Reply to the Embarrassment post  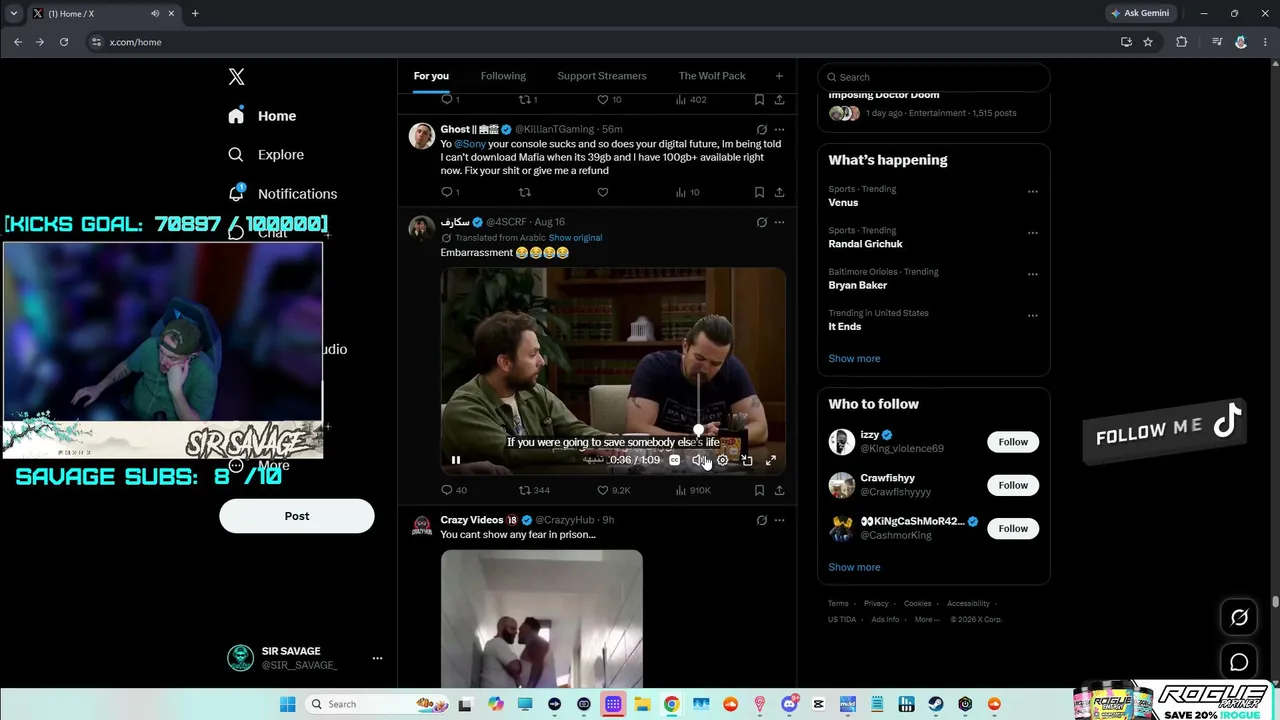coord(447,490)
